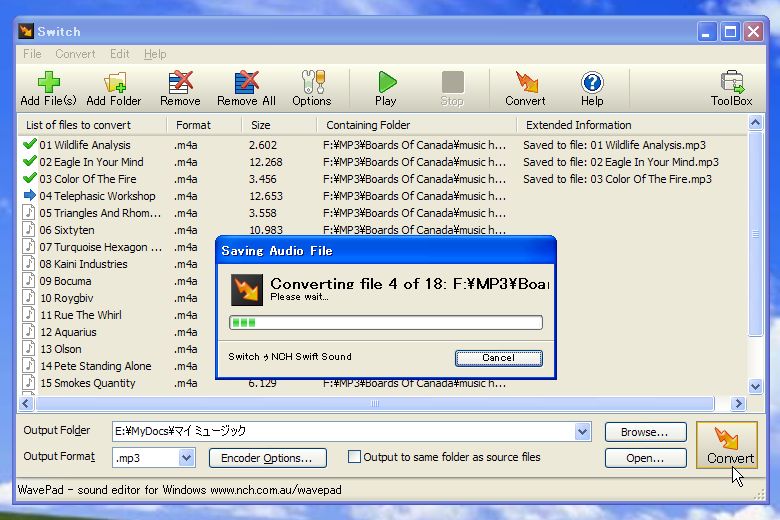Click the Remove toolbar icon
This screenshot has width=780, height=520.
[181, 82]
